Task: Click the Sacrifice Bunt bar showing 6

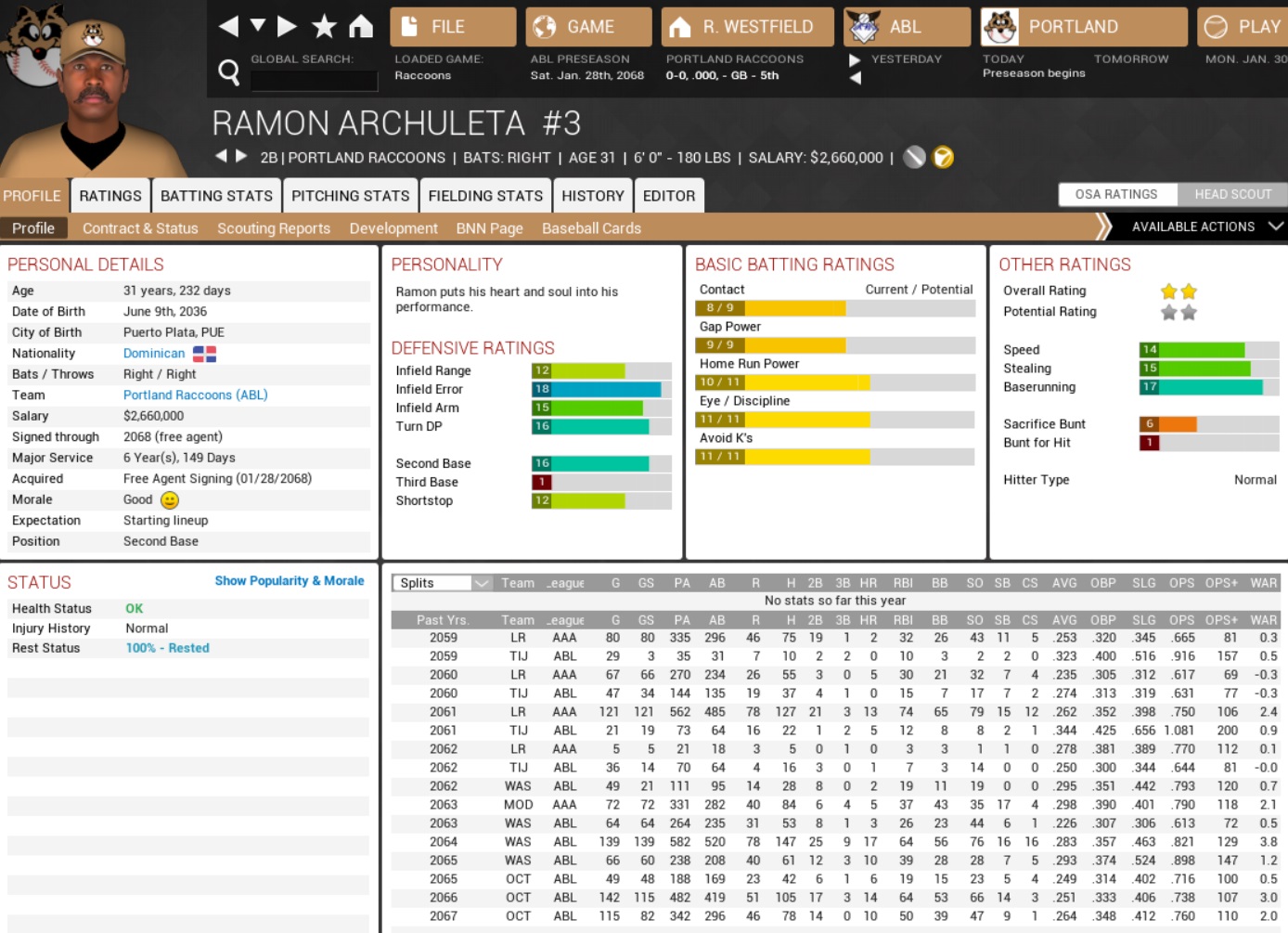Action: [1209, 424]
